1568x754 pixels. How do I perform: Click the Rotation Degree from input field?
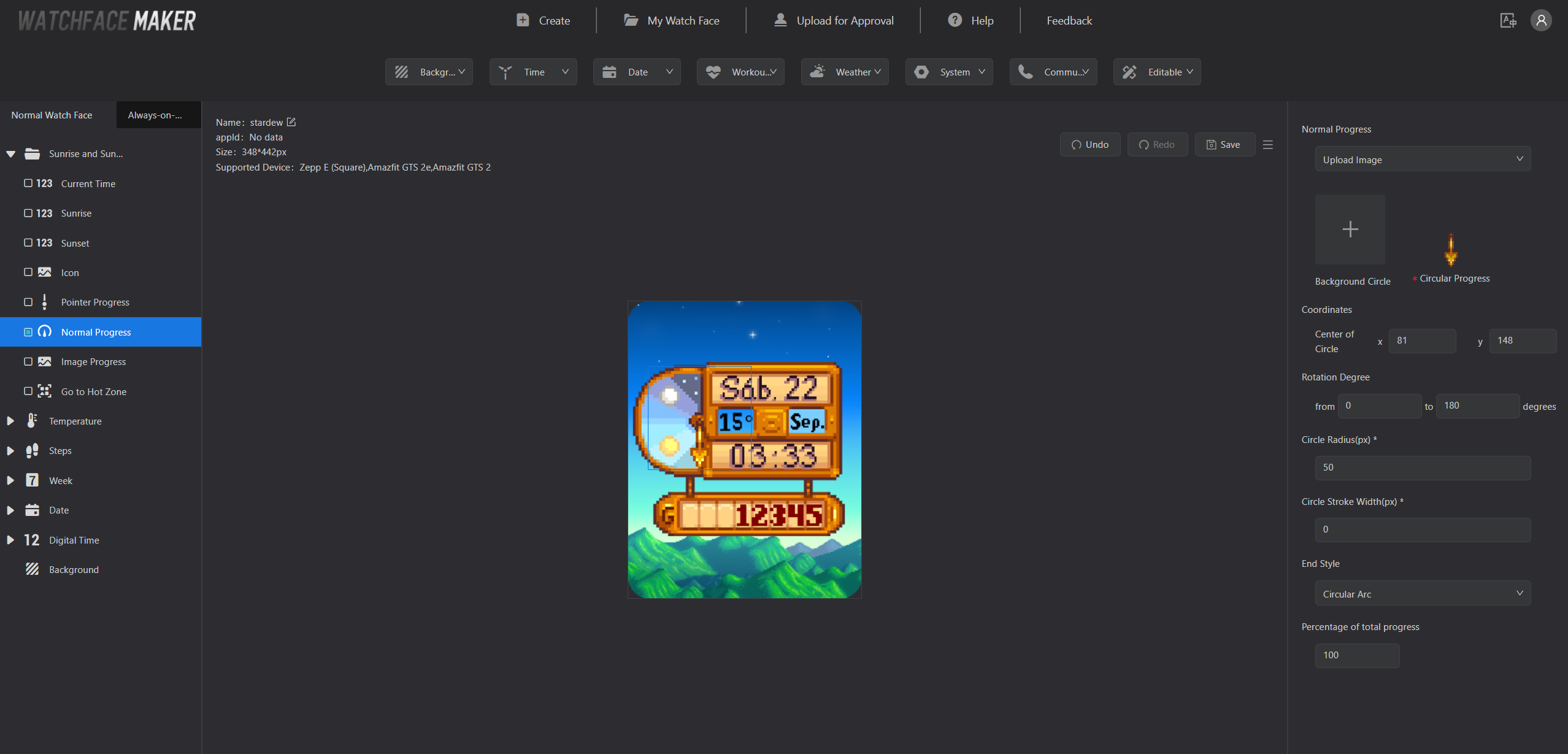[x=1379, y=406]
